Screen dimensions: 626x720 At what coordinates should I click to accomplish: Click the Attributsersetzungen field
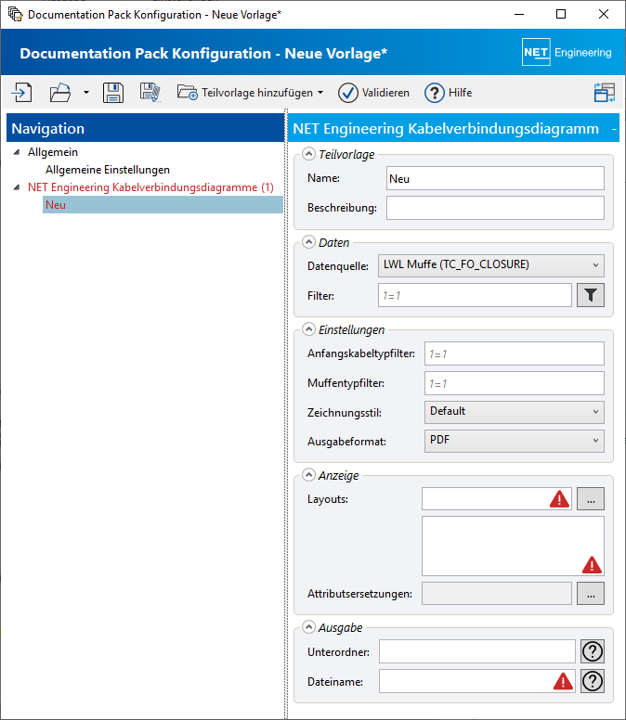[x=496, y=594]
